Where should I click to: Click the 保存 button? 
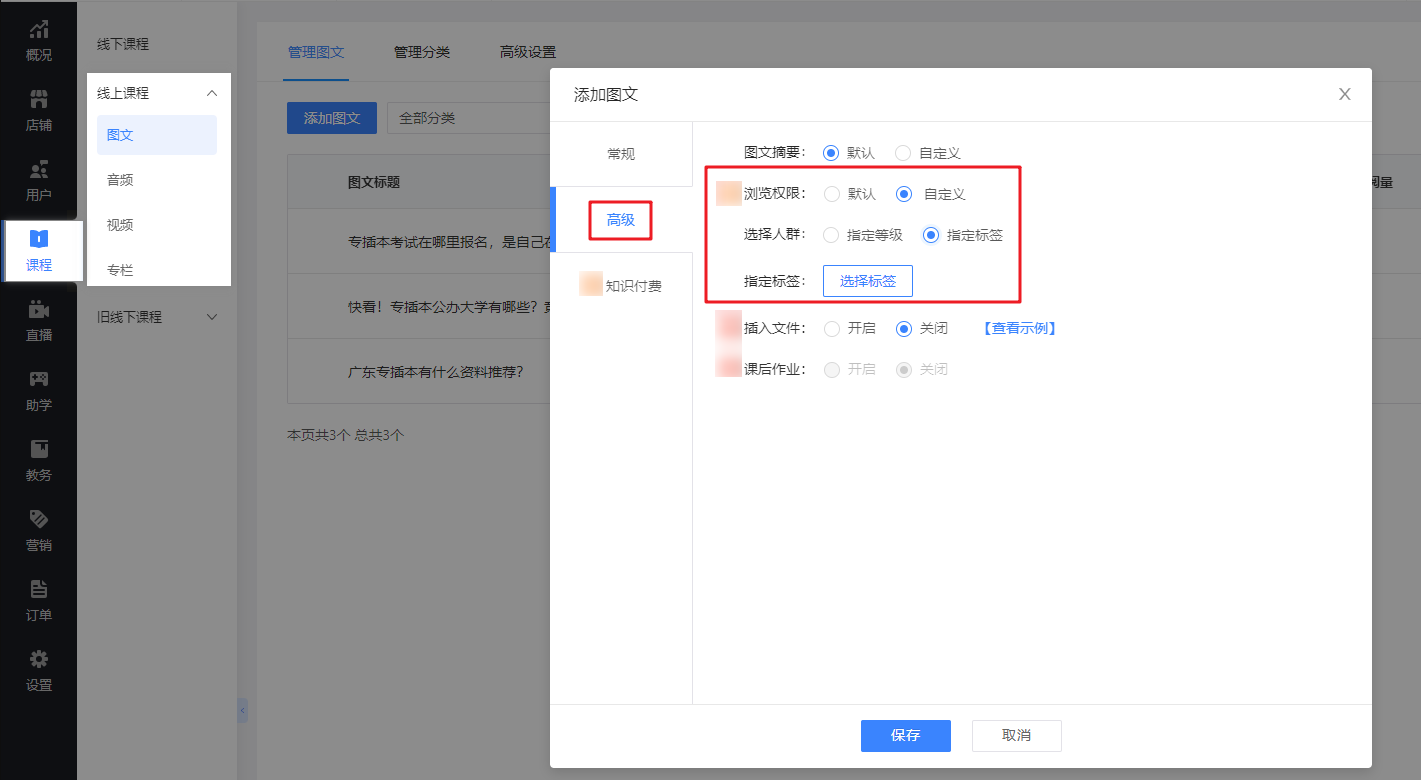905,735
